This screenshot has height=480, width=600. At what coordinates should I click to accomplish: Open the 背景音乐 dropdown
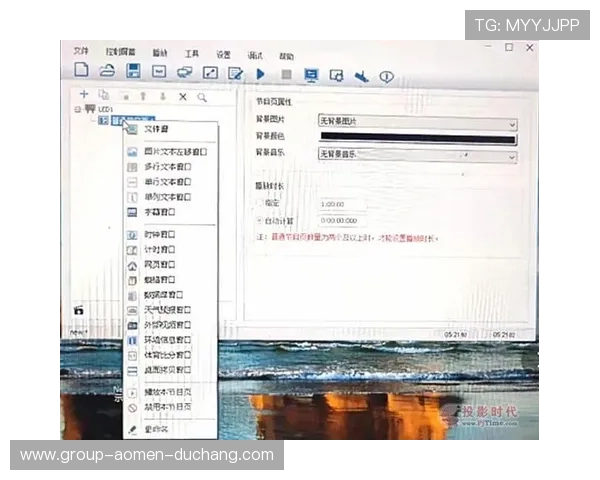(416, 155)
